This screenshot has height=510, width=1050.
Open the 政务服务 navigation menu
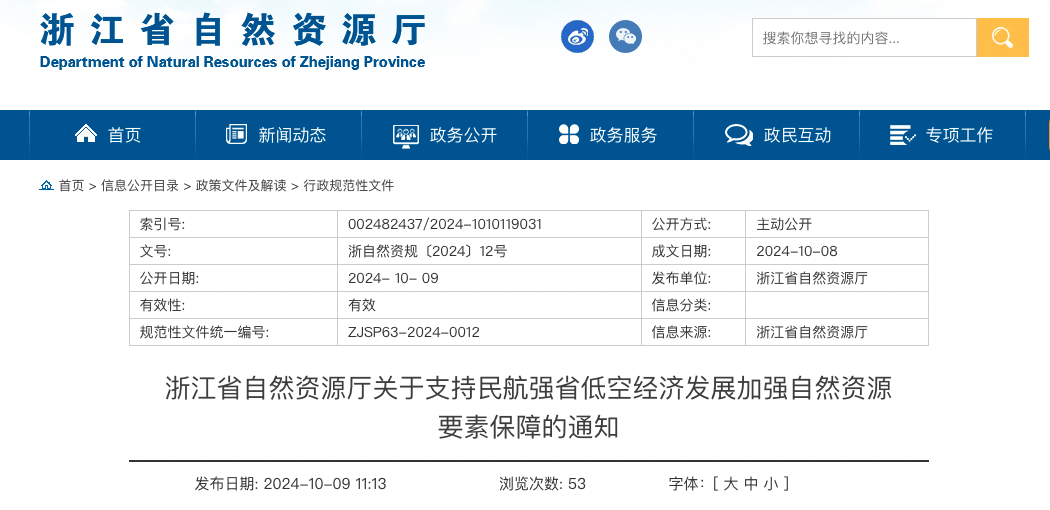pyautogui.click(x=623, y=135)
